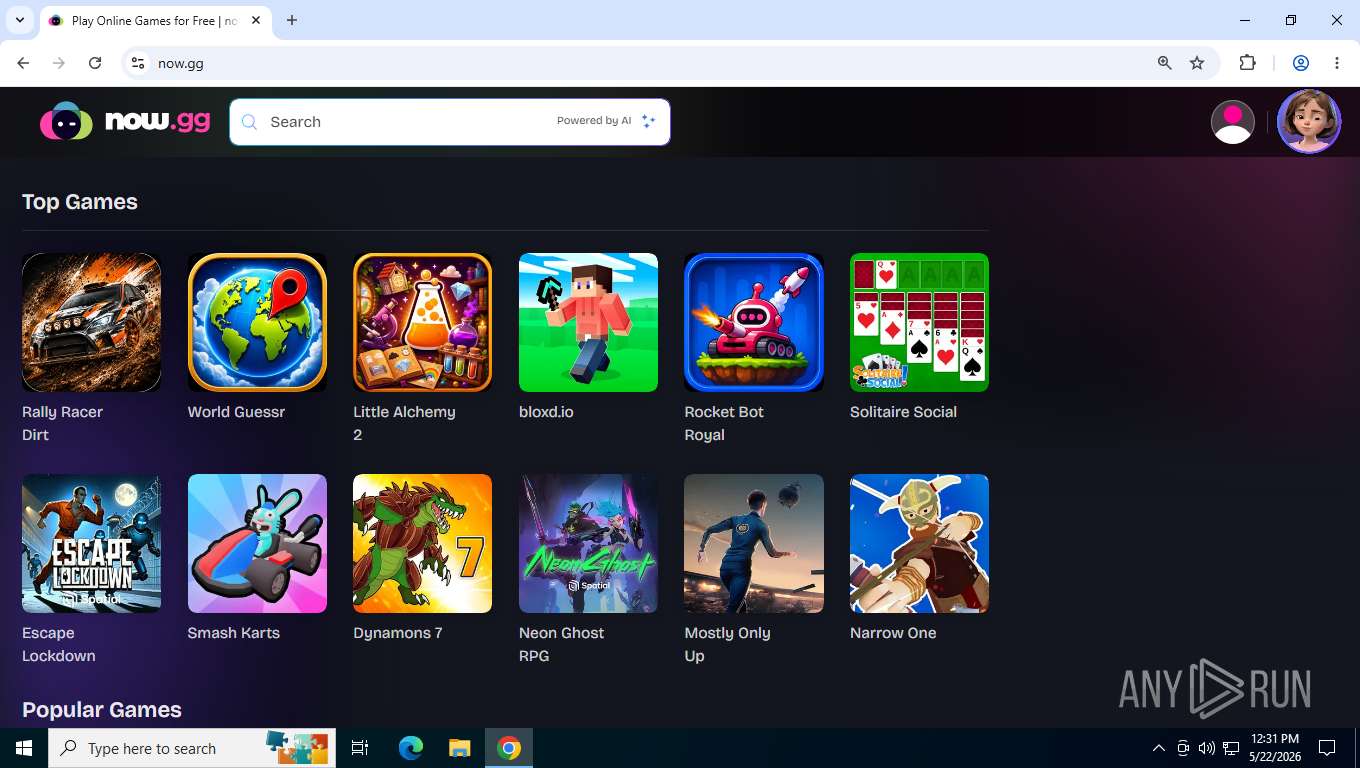Select the Play Online Games browser tab

pyautogui.click(x=155, y=21)
